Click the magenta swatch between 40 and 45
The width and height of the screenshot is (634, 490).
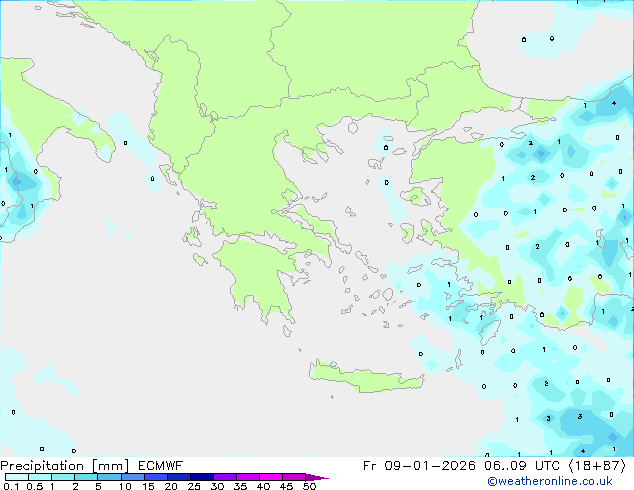pos(271,477)
